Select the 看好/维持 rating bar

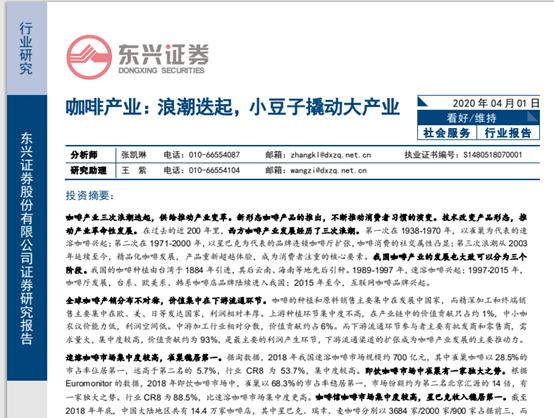pos(478,117)
